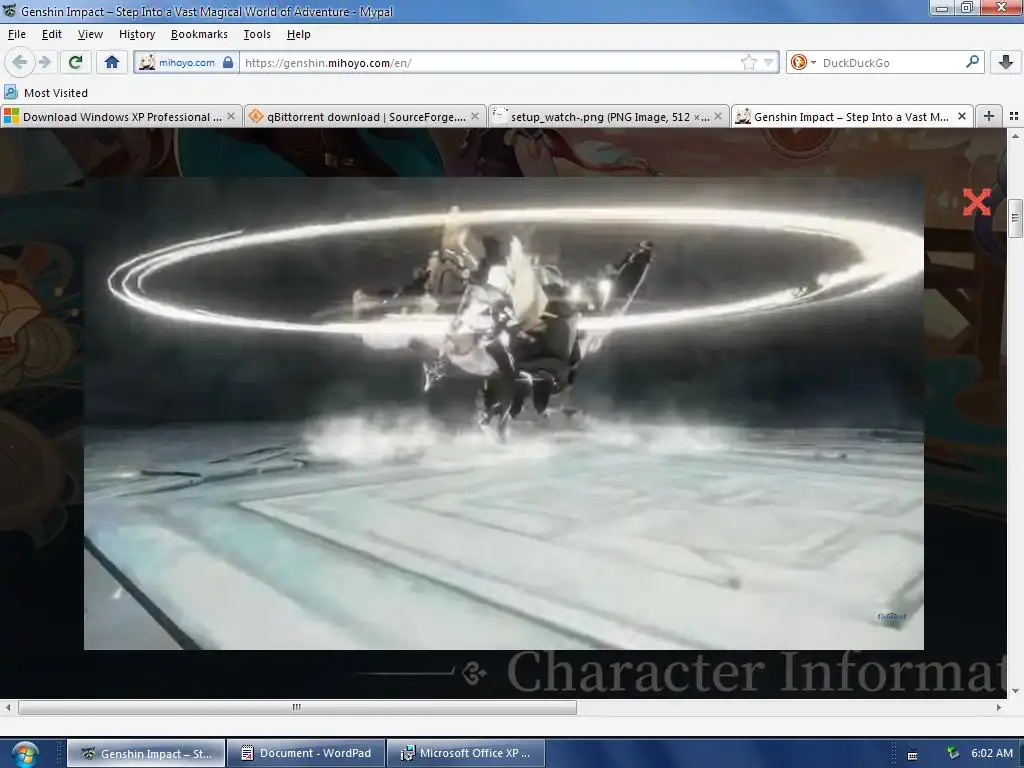The image size is (1024, 768).
Task: Switch to qBittorrent download SourceForge tab
Action: [x=365, y=117]
